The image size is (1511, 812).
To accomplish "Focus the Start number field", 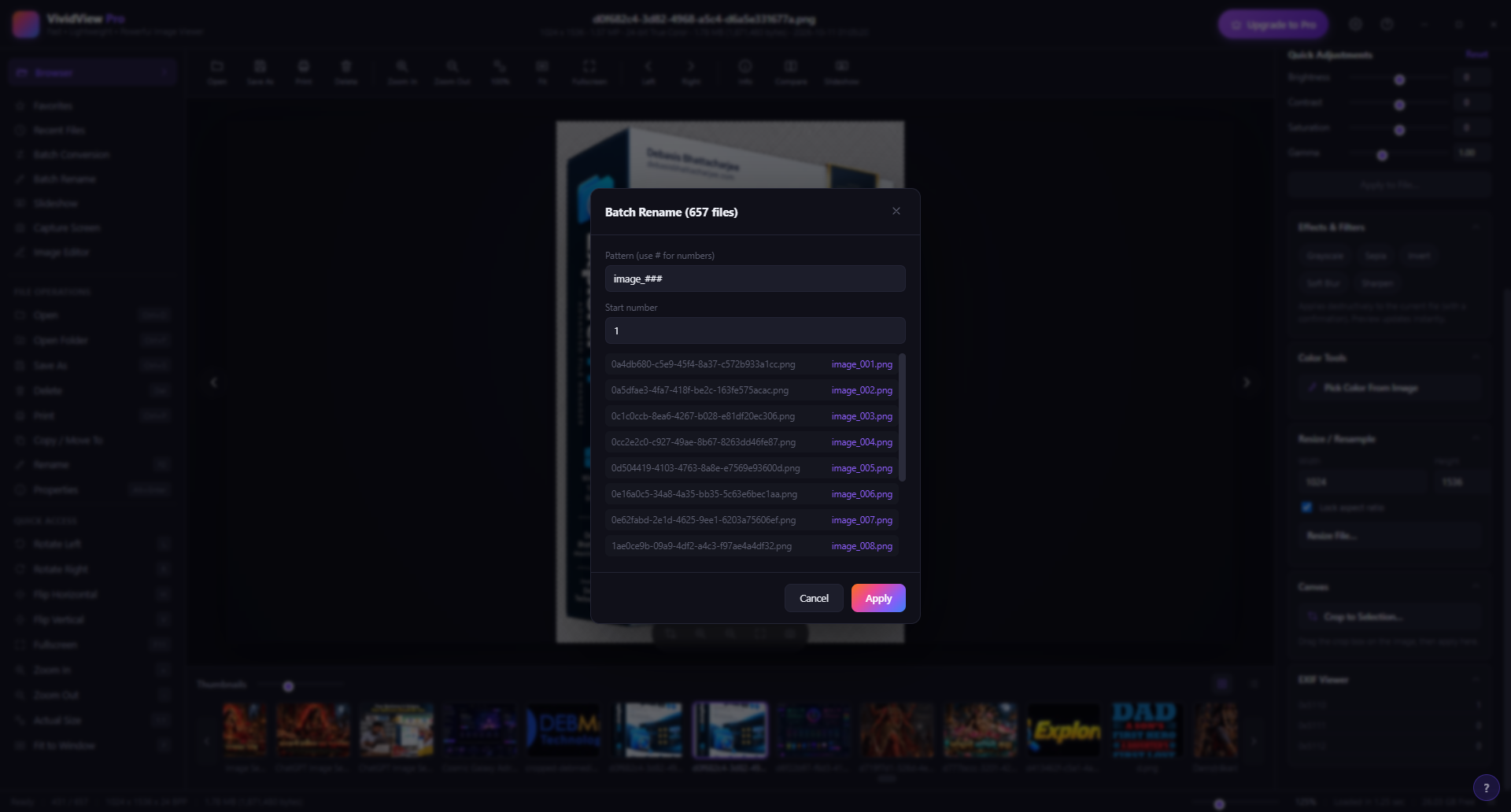I will [755, 330].
